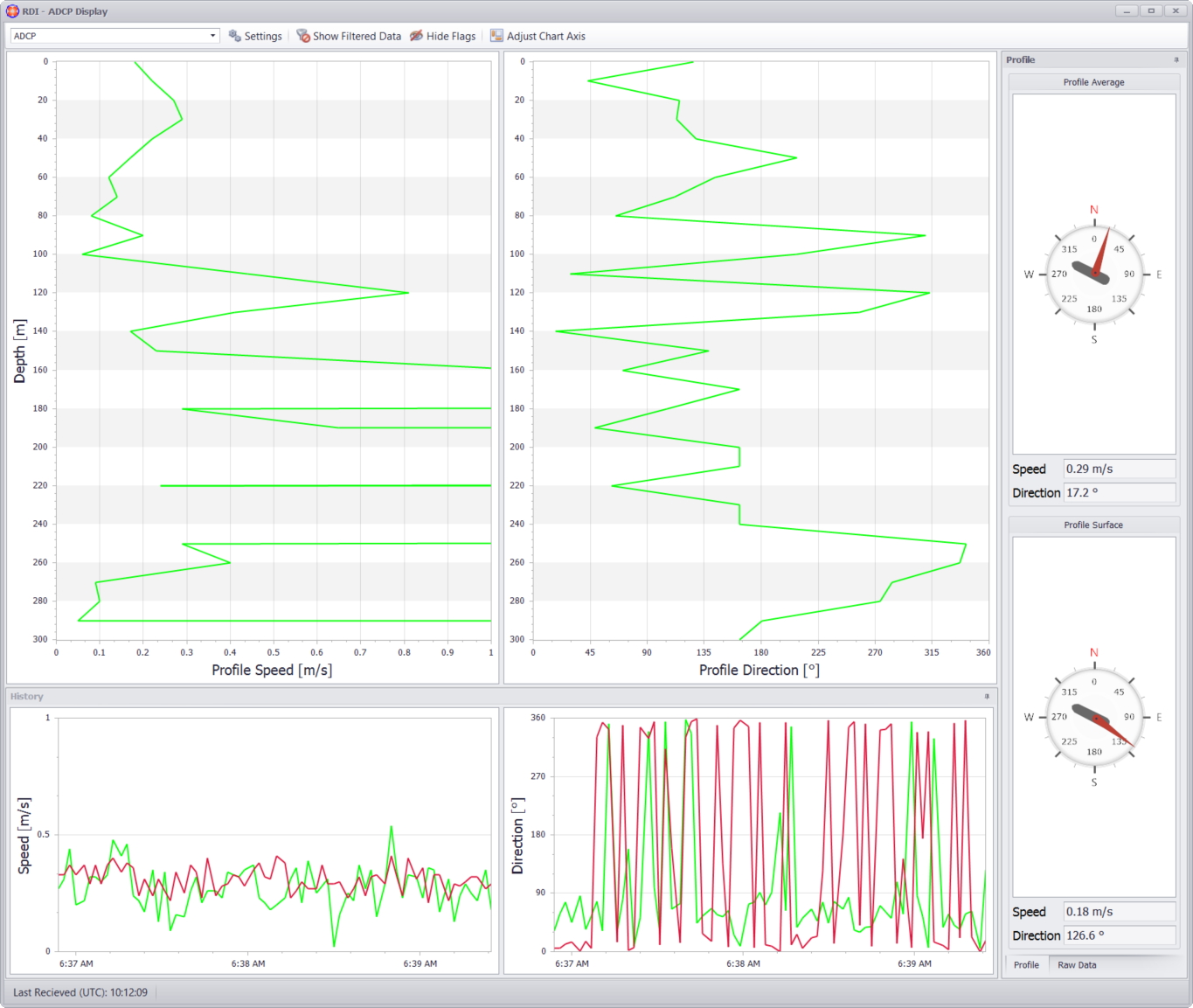Open the ADCP device dropdown

[114, 36]
